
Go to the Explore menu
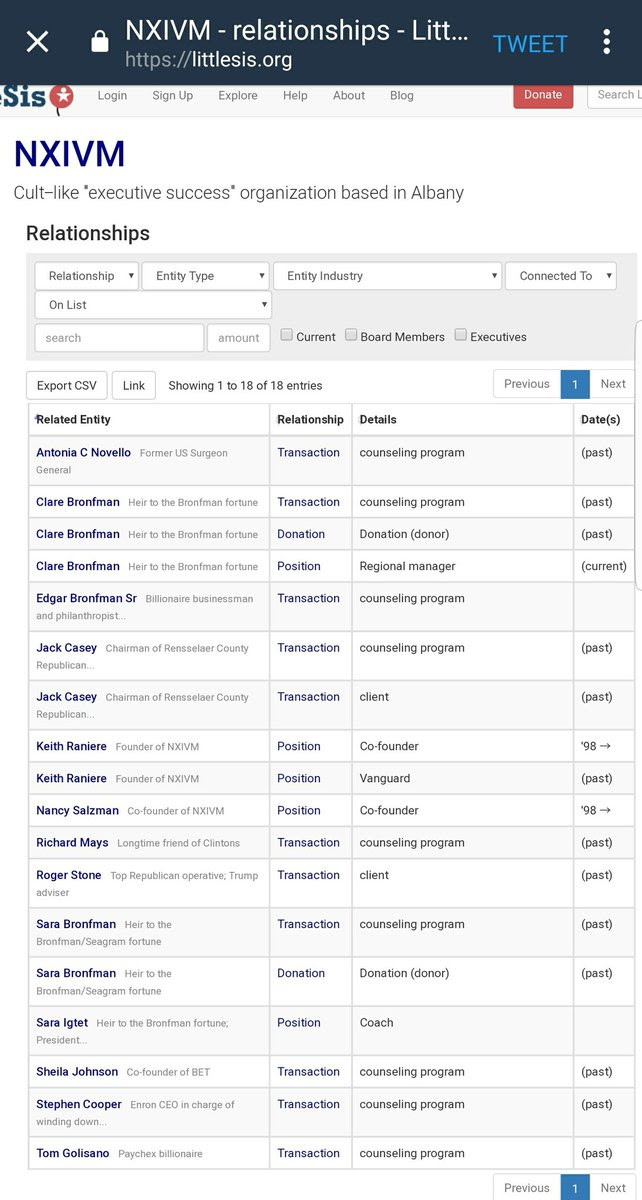pyautogui.click(x=238, y=95)
